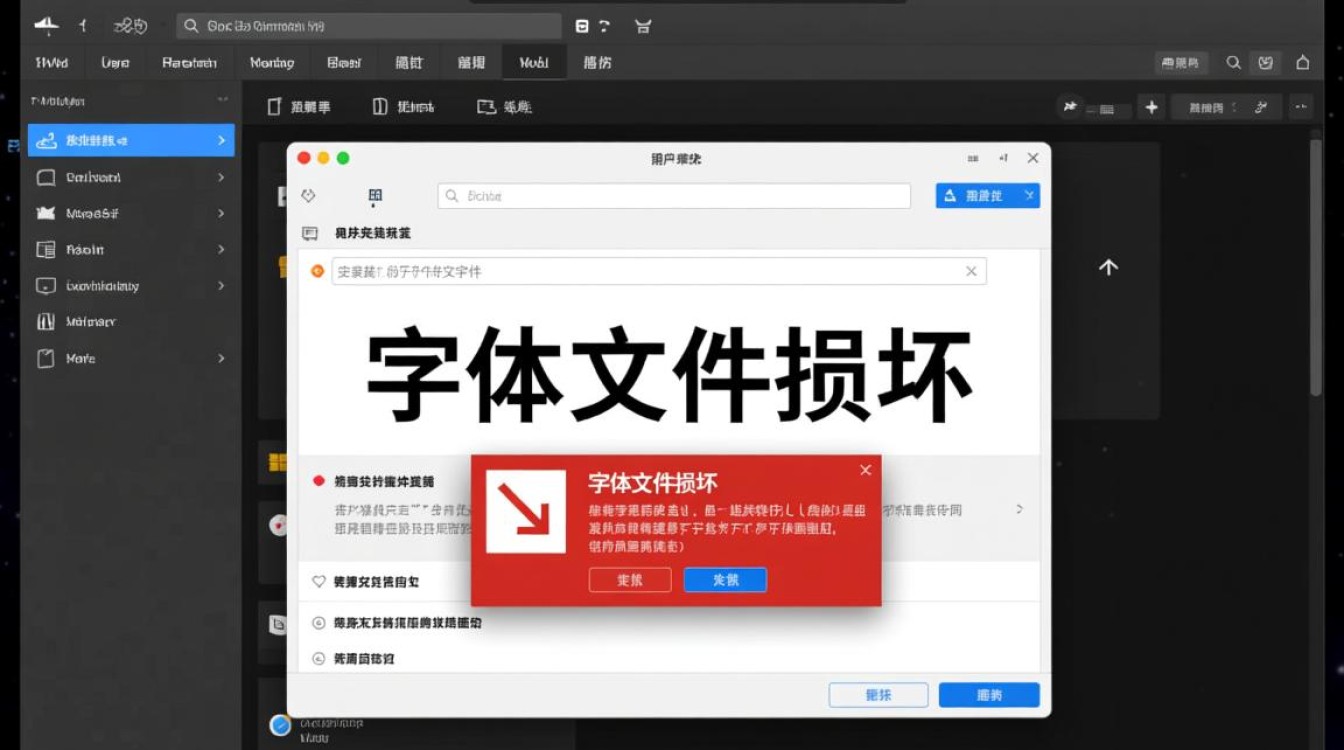Click the library books icon in sidebar
Viewport: 1344px width, 750px height.
tap(45, 322)
